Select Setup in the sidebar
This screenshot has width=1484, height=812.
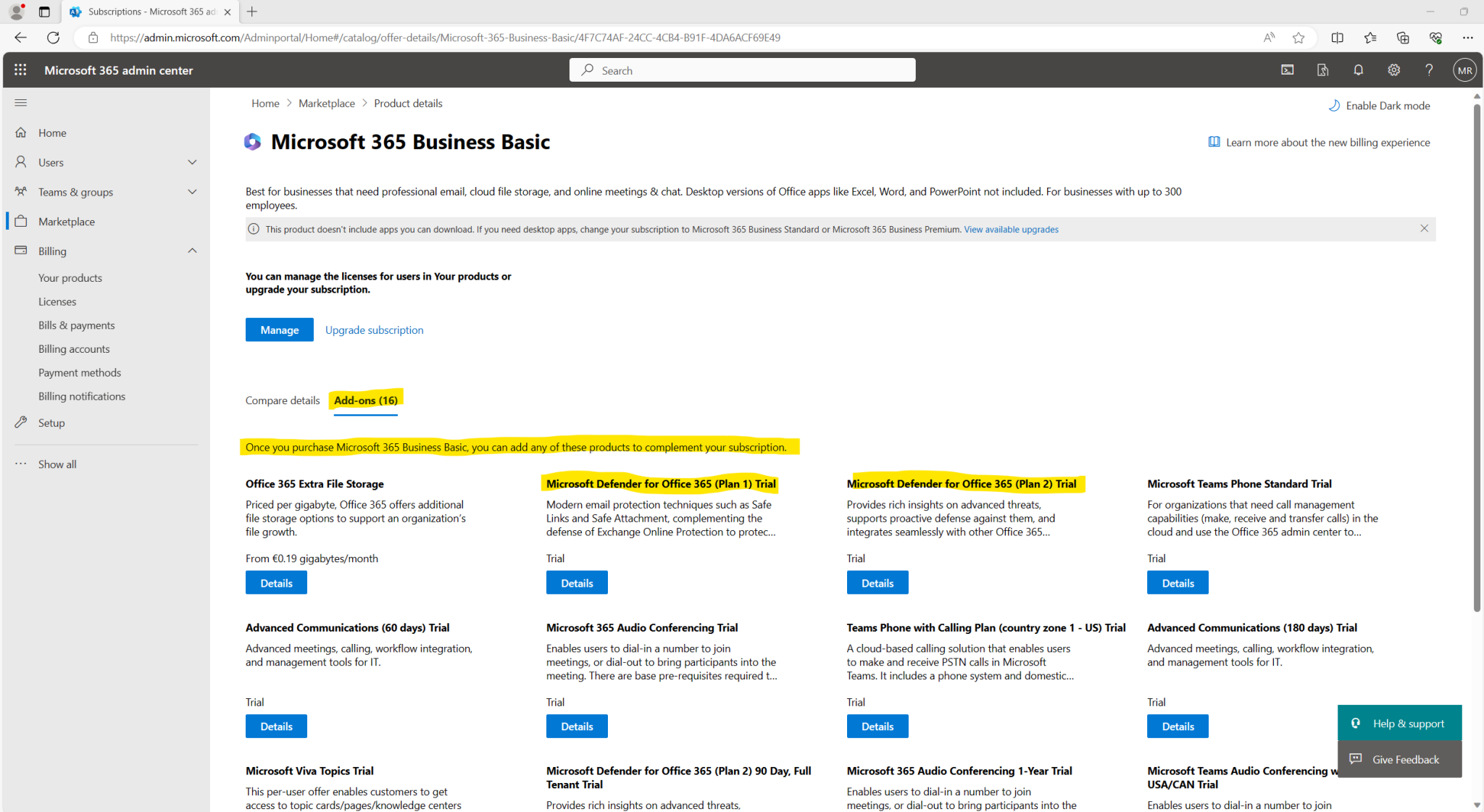[x=51, y=422]
